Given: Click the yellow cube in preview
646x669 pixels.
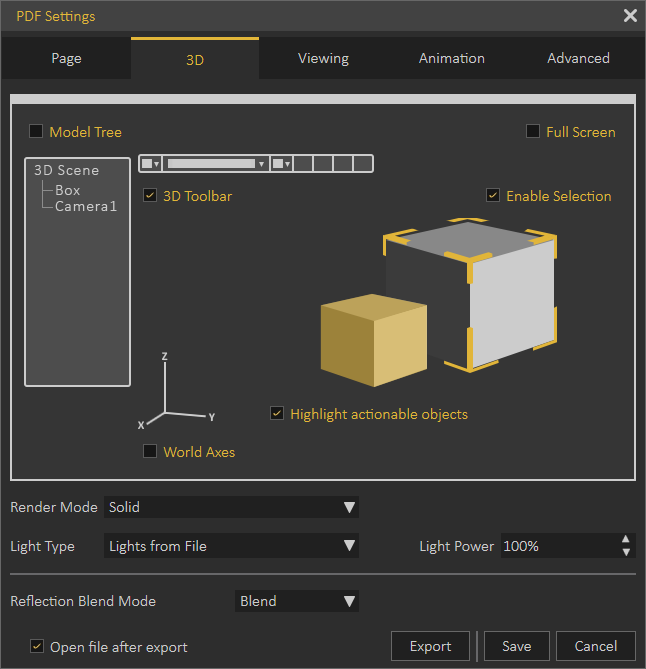Looking at the screenshot, I should 373,340.
